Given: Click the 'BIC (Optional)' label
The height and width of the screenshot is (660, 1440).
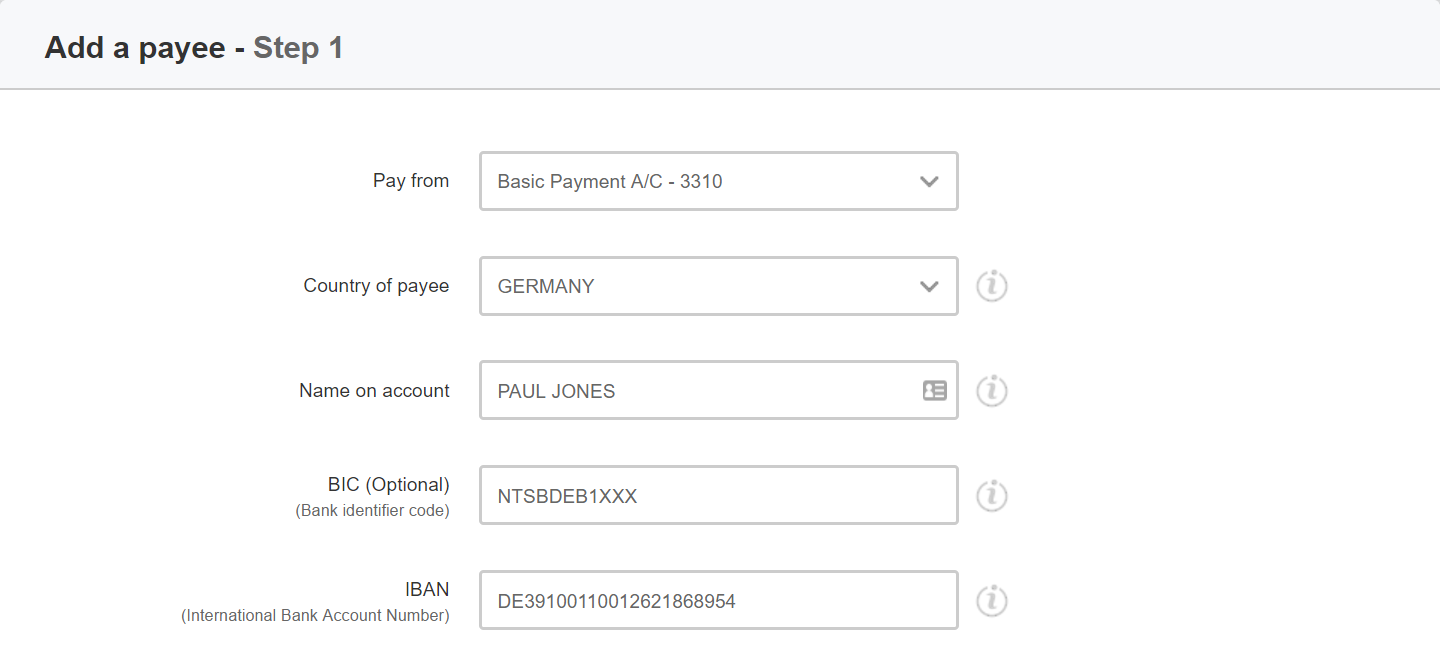Looking at the screenshot, I should [389, 485].
